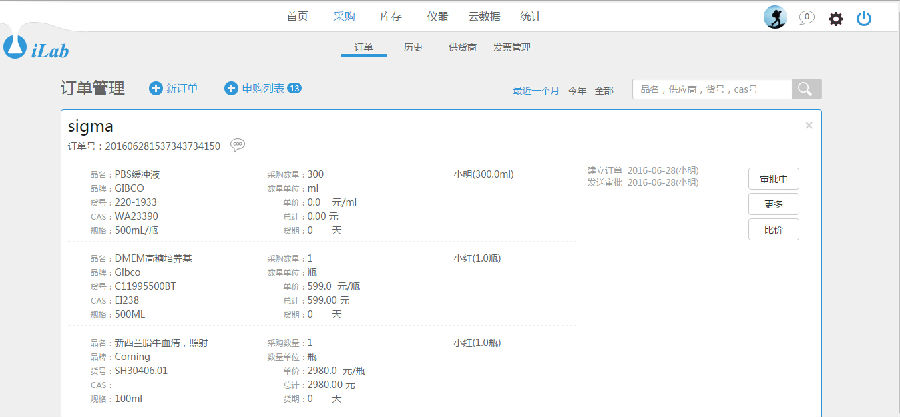Click the 比价 compare price button
The width and height of the screenshot is (900, 417).
773,230
